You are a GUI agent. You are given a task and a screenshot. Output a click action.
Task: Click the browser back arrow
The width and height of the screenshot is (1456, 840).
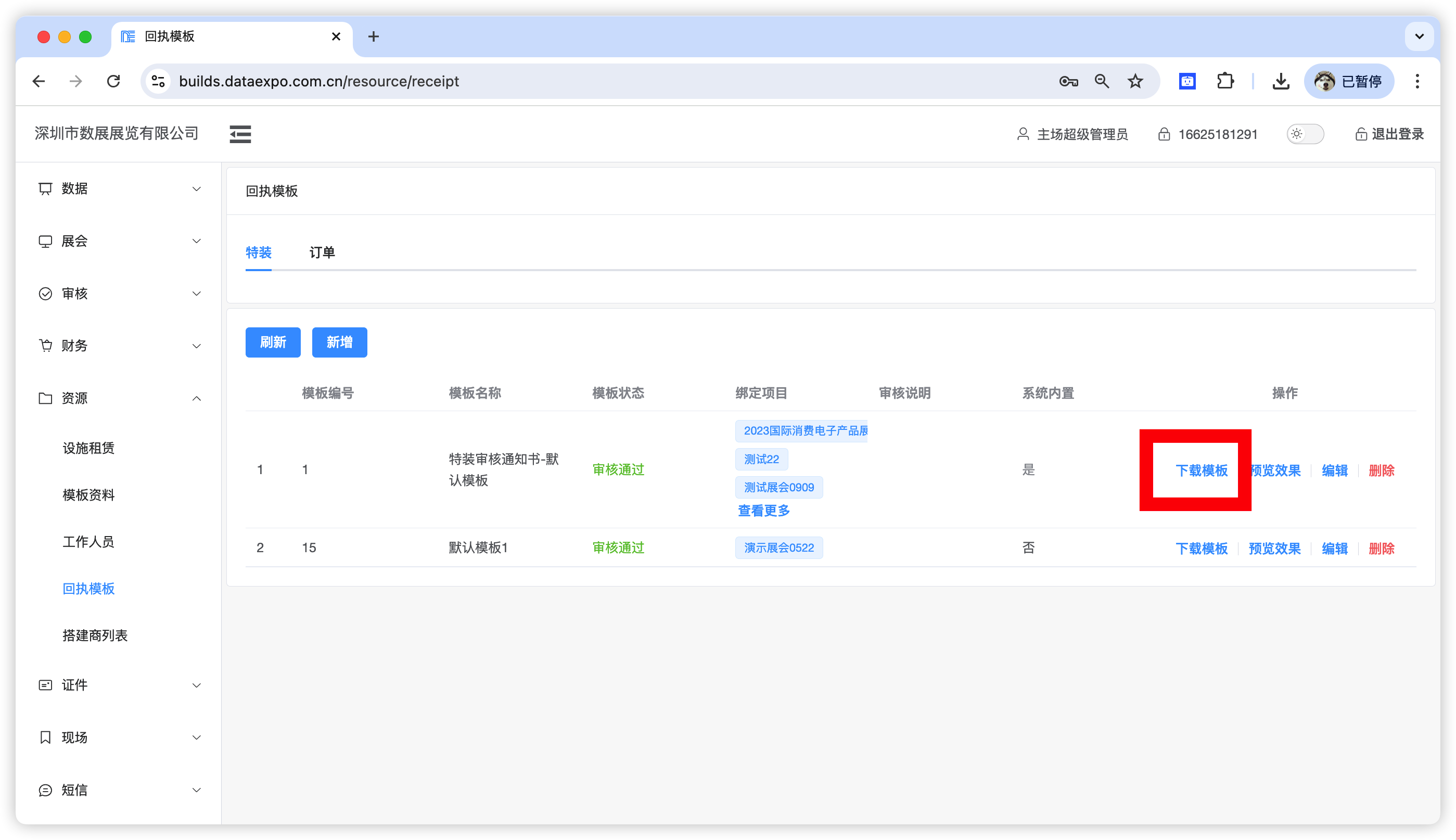pos(39,81)
